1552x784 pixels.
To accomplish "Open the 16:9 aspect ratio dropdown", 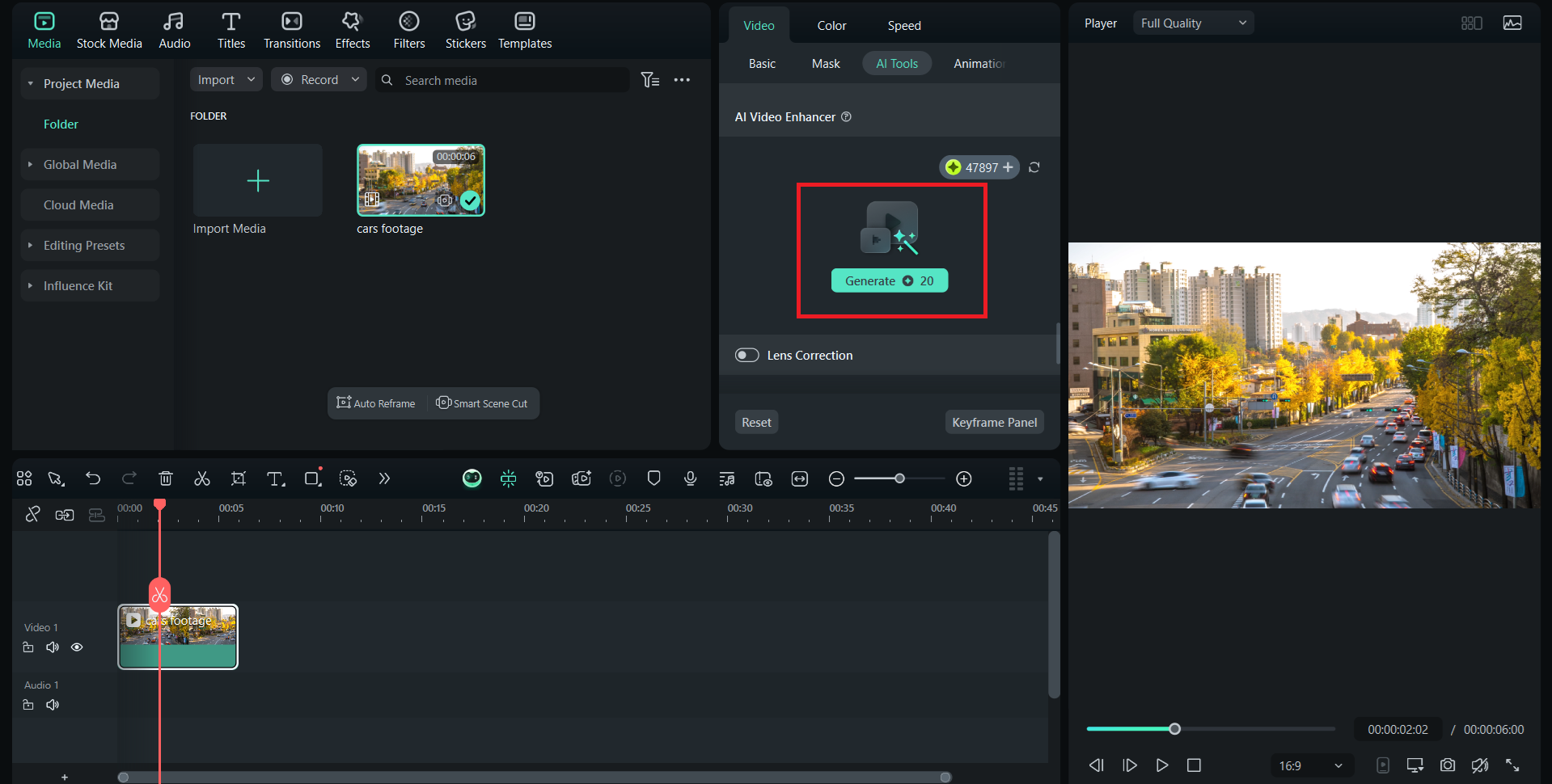I will [1310, 765].
